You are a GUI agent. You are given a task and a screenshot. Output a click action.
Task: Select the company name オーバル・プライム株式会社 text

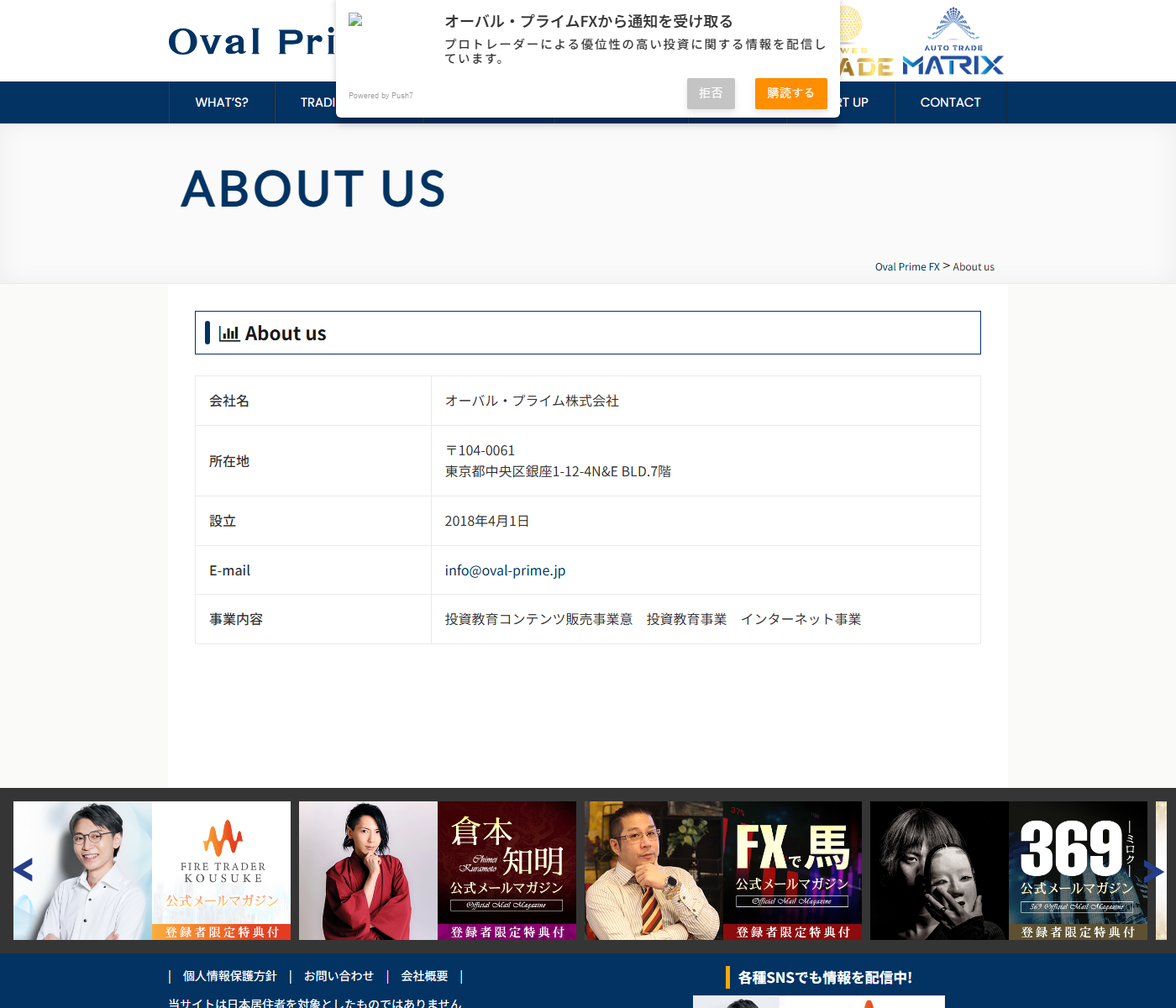532,401
